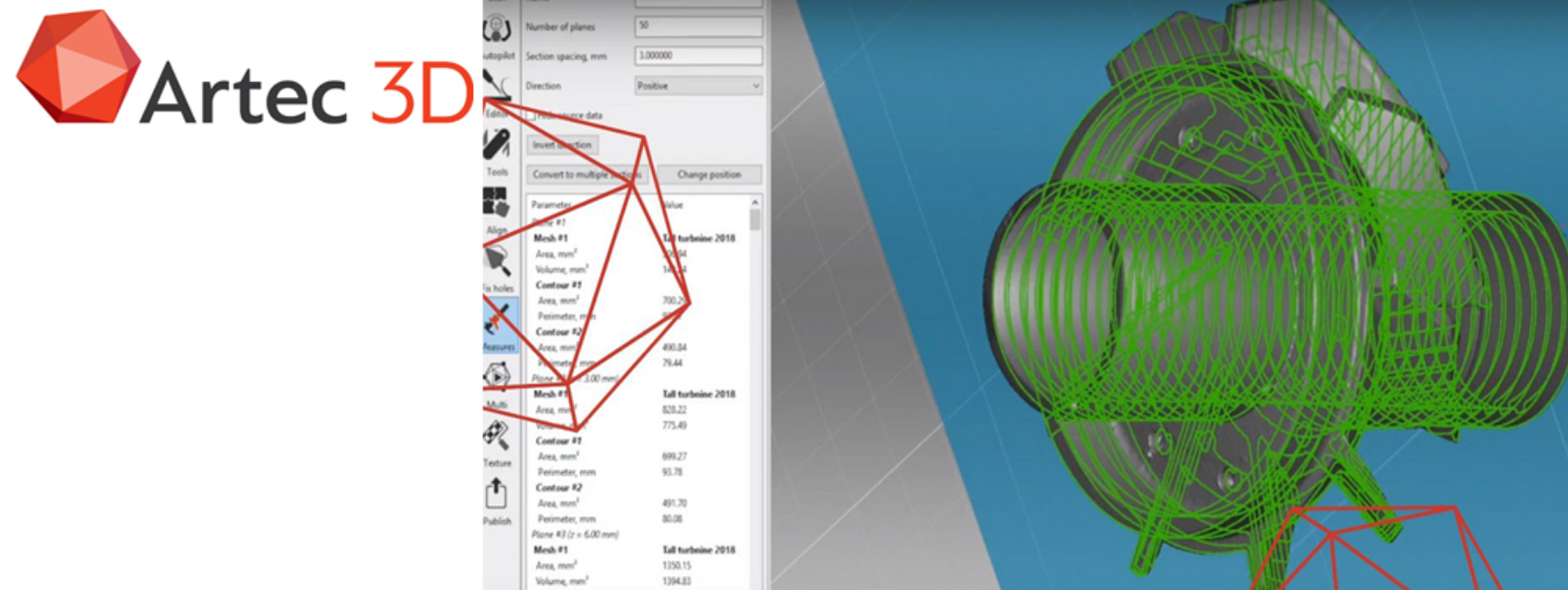Select the Editor tool icon

tap(497, 90)
